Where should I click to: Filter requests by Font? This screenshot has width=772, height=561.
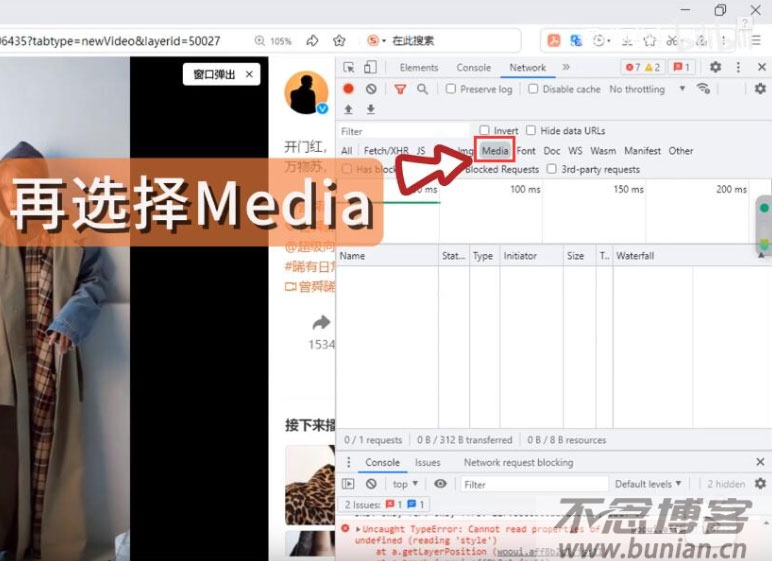click(x=526, y=151)
